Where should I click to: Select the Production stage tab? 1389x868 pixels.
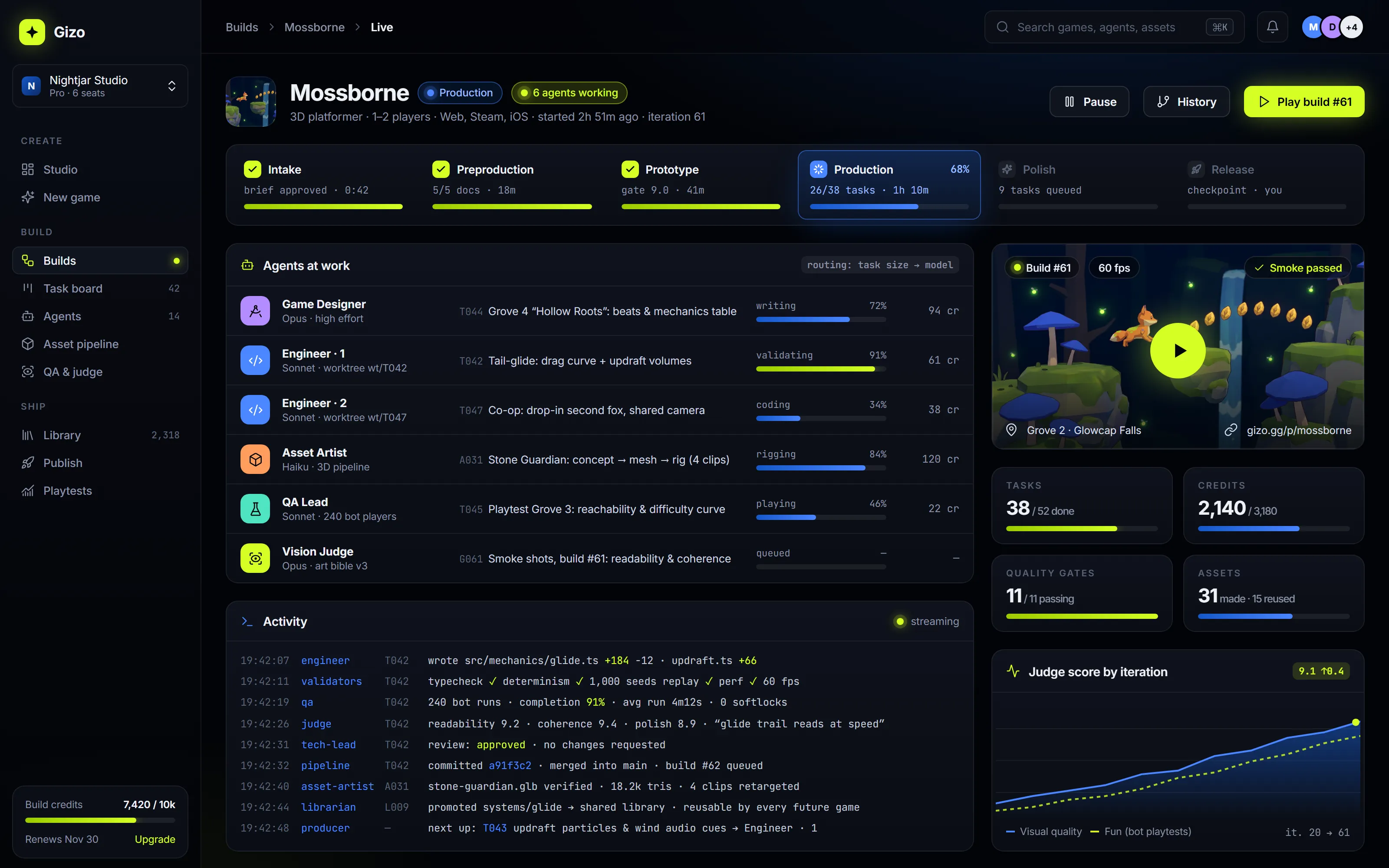[x=889, y=185]
